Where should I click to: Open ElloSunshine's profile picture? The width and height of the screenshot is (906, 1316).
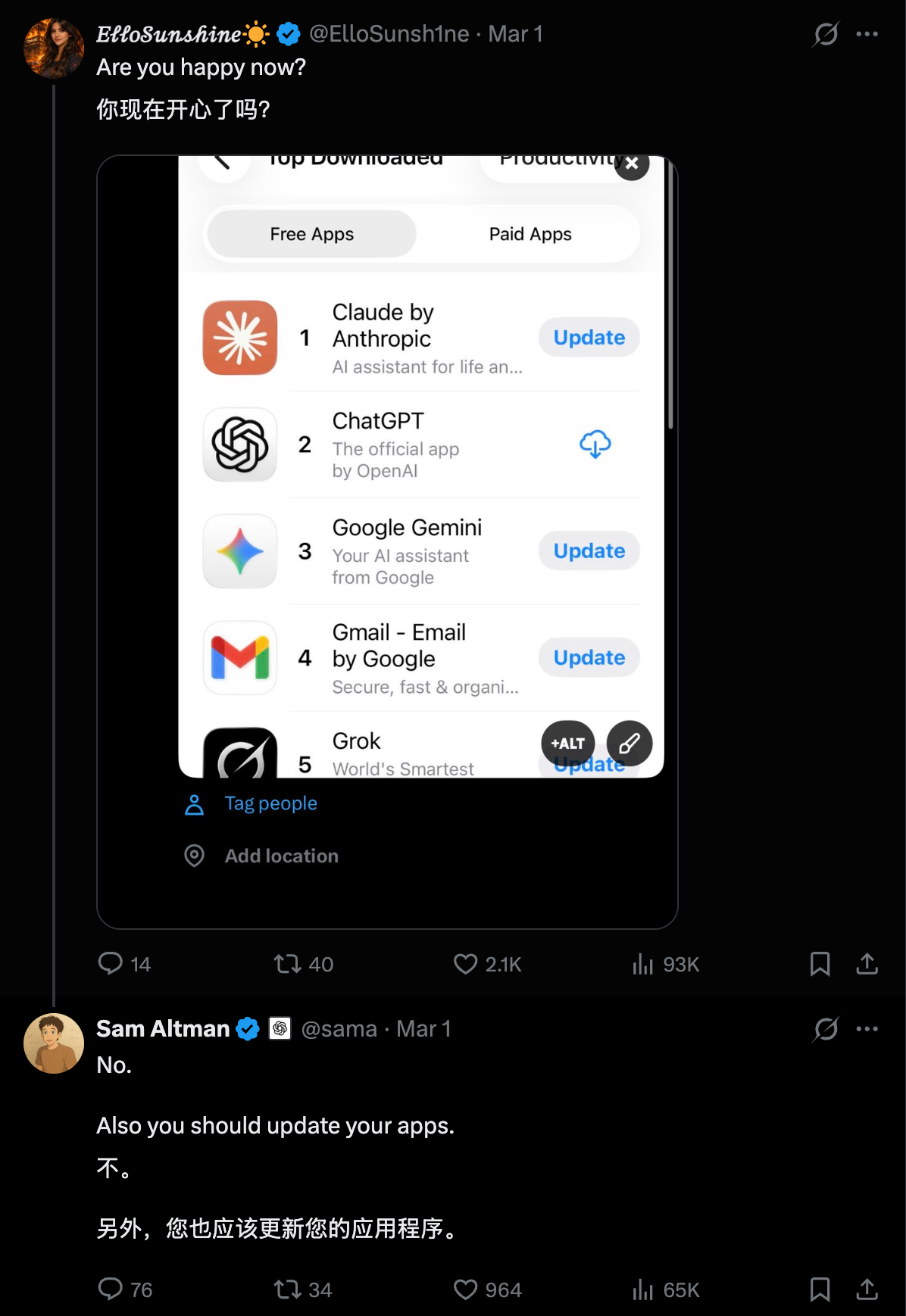click(x=54, y=48)
